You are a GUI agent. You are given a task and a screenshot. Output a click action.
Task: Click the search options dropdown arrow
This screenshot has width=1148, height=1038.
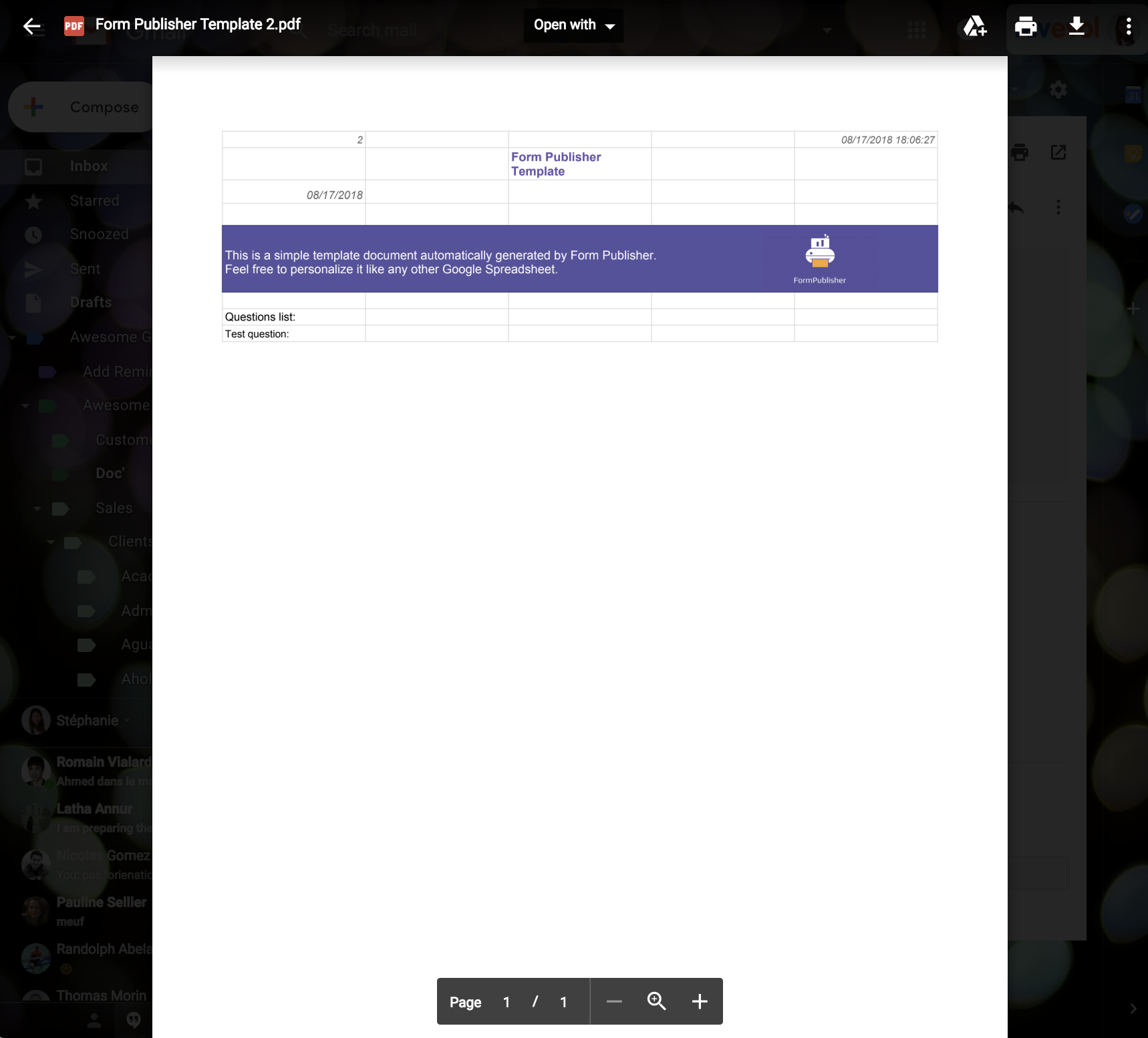(827, 30)
